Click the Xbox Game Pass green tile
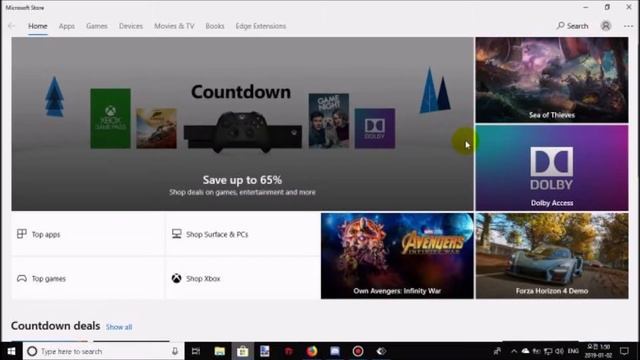The image size is (640, 360). 111,118
